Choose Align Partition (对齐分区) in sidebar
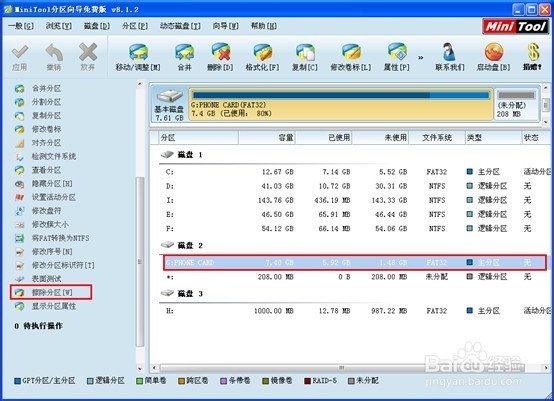This screenshot has width=554, height=401. click(46, 143)
